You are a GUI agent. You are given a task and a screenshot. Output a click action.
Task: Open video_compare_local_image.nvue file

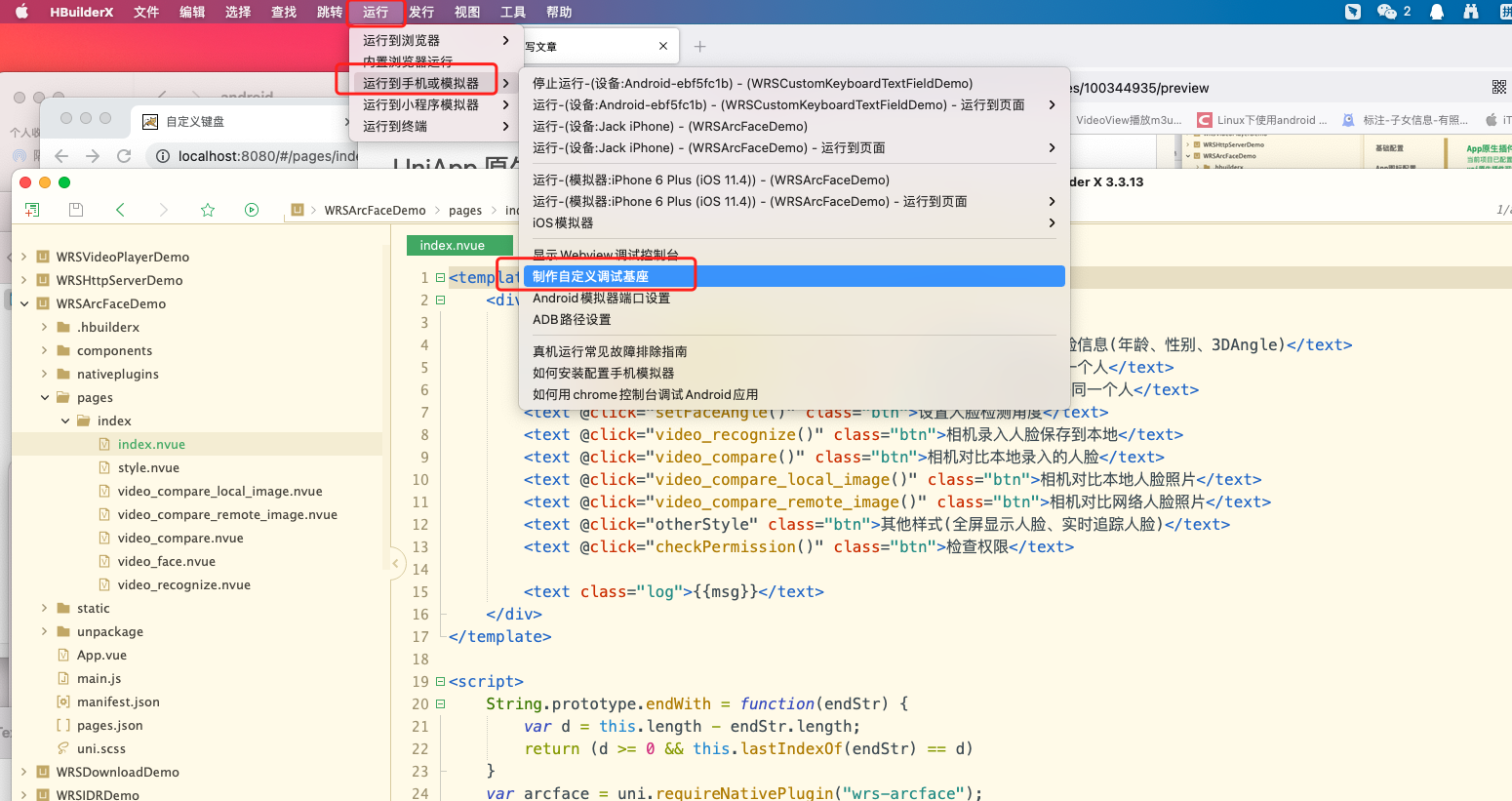tap(219, 491)
